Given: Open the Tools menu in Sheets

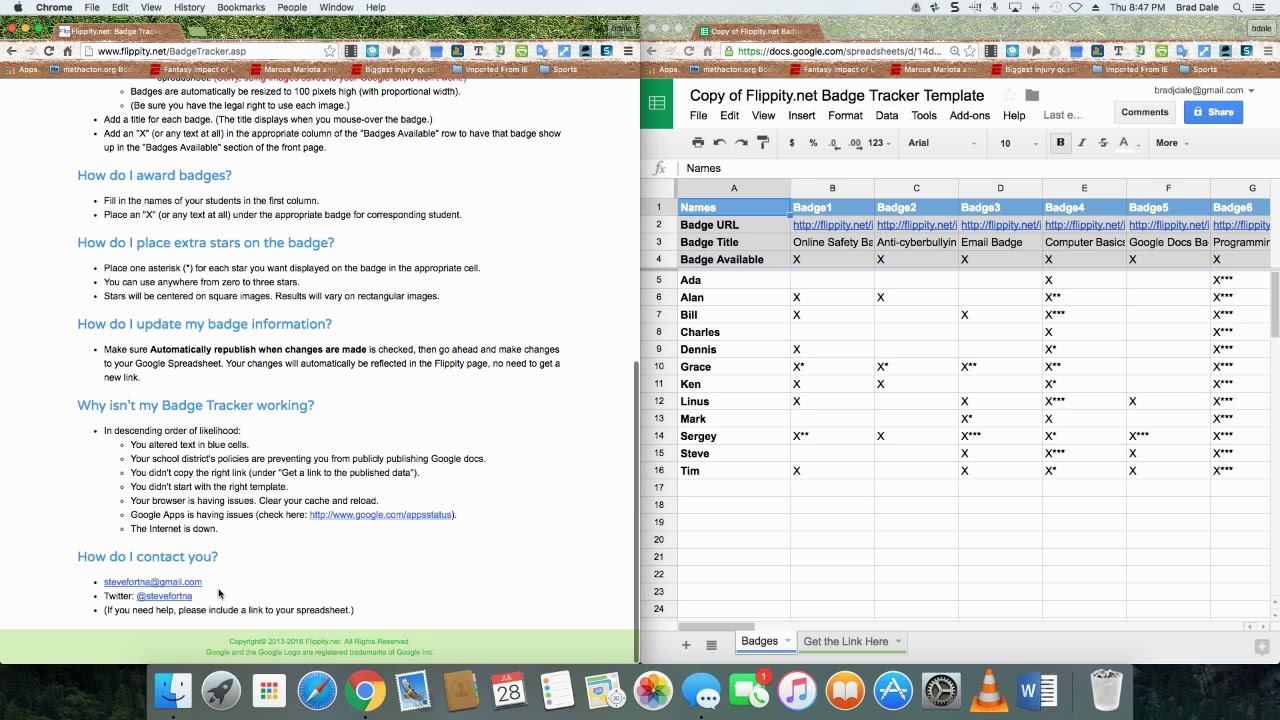Looking at the screenshot, I should 924,115.
